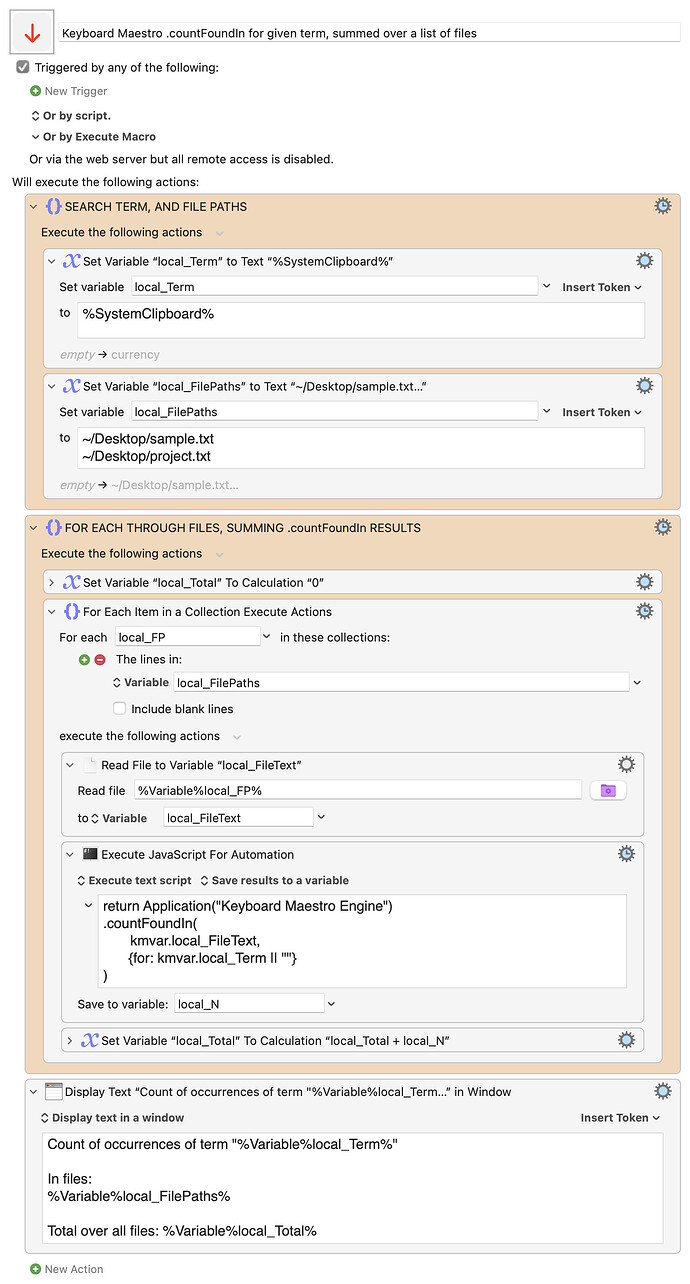This screenshot has width=690, height=1284.
Task: Open the local_FP variable dropdown arrow
Action: tap(266, 636)
